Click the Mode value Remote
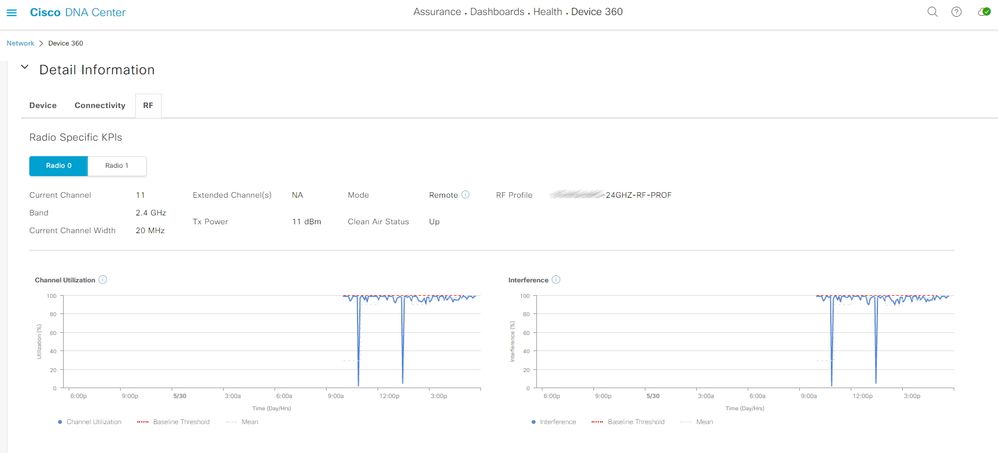The height and width of the screenshot is (453, 998). 444,195
